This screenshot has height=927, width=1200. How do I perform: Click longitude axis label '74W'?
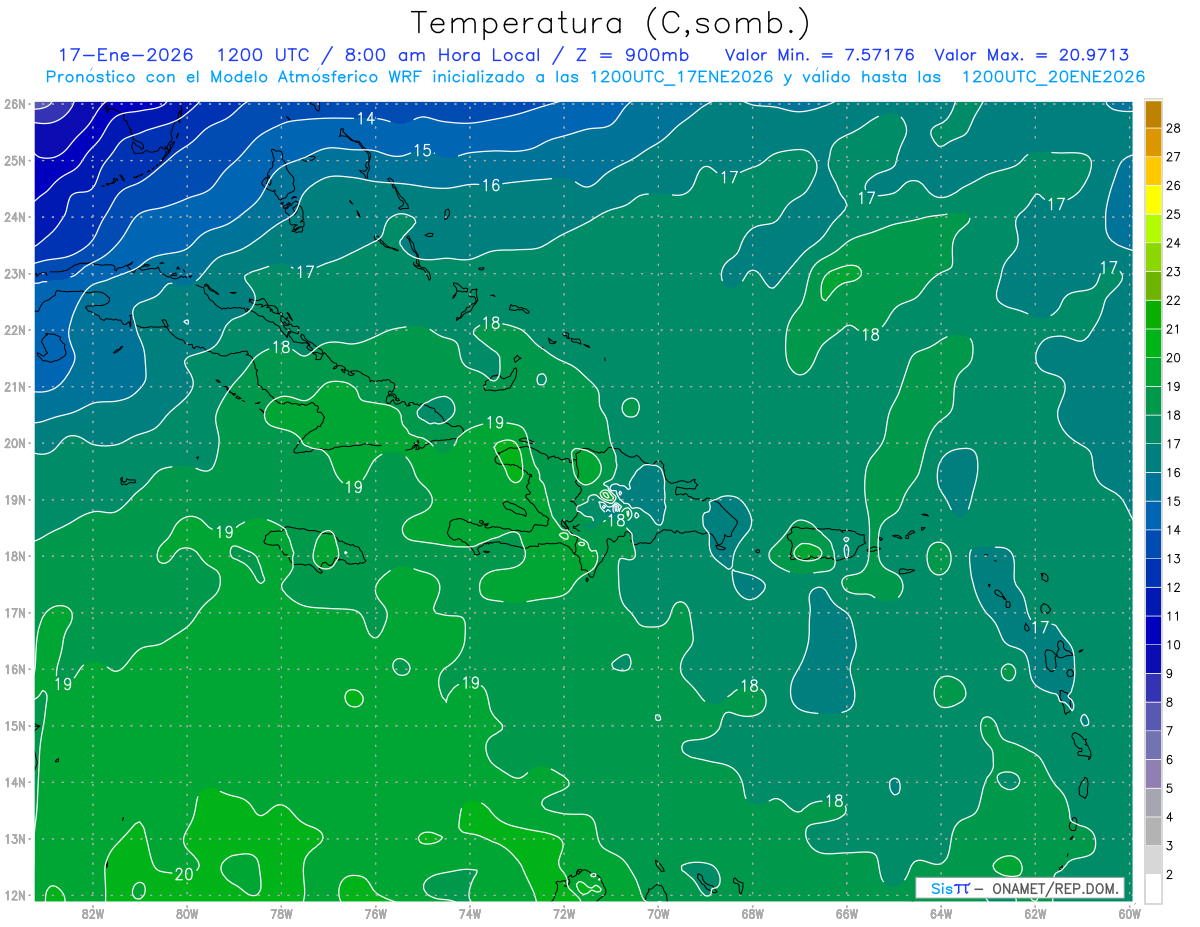point(470,913)
